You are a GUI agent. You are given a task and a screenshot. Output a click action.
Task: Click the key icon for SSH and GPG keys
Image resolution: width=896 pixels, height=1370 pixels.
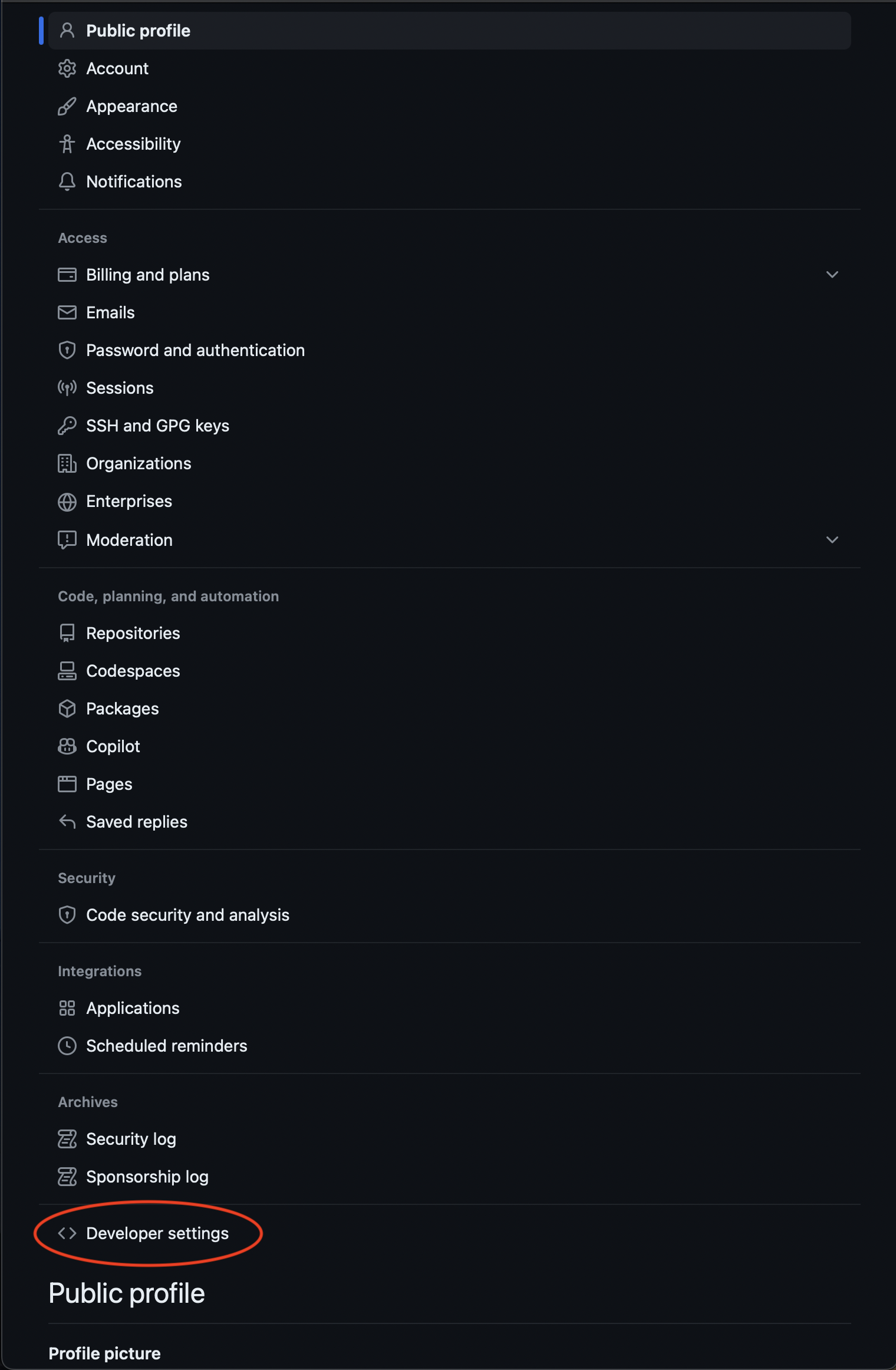[67, 426]
